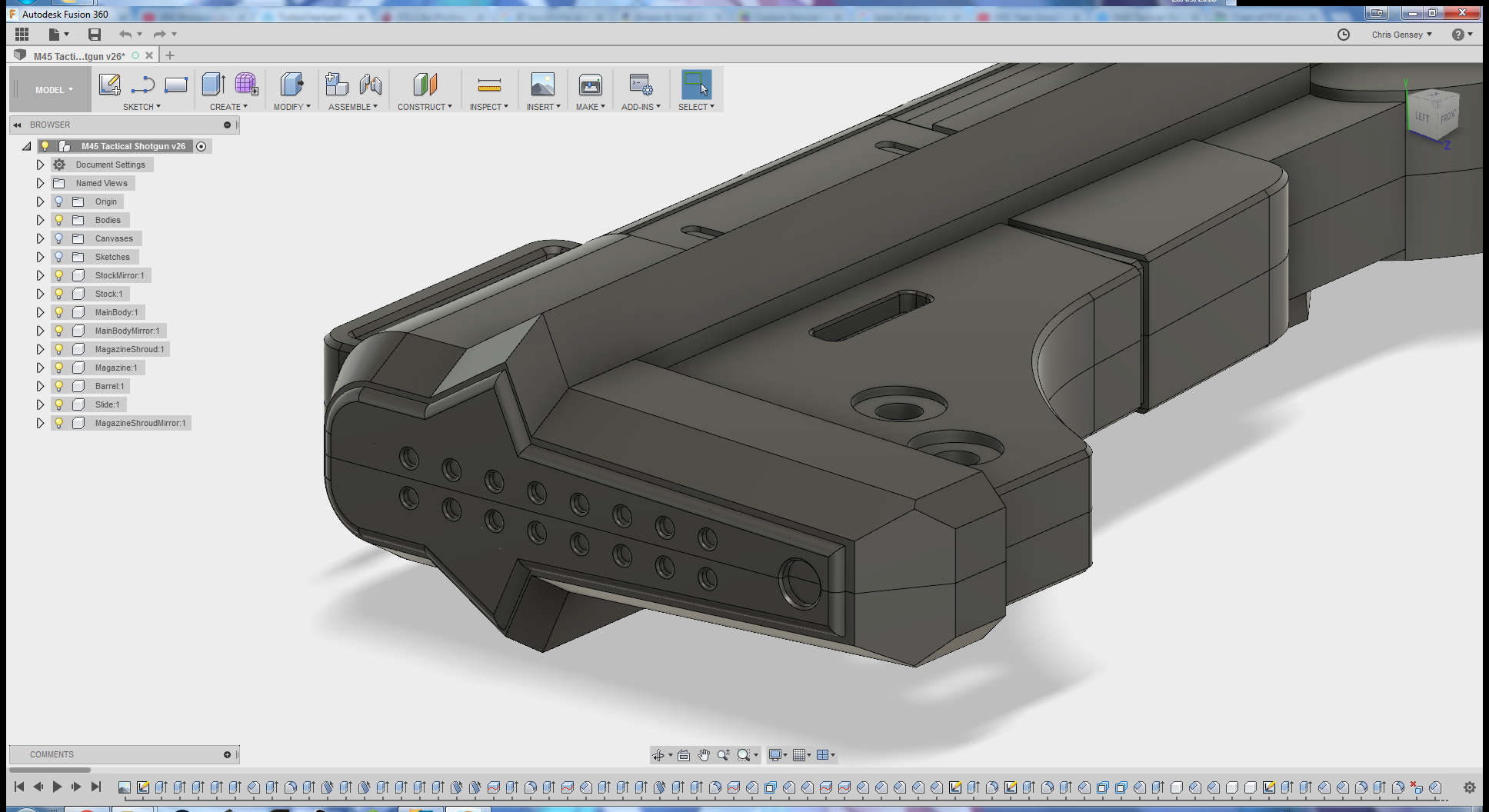Toggle visibility of the Slide:1 body

coord(60,404)
